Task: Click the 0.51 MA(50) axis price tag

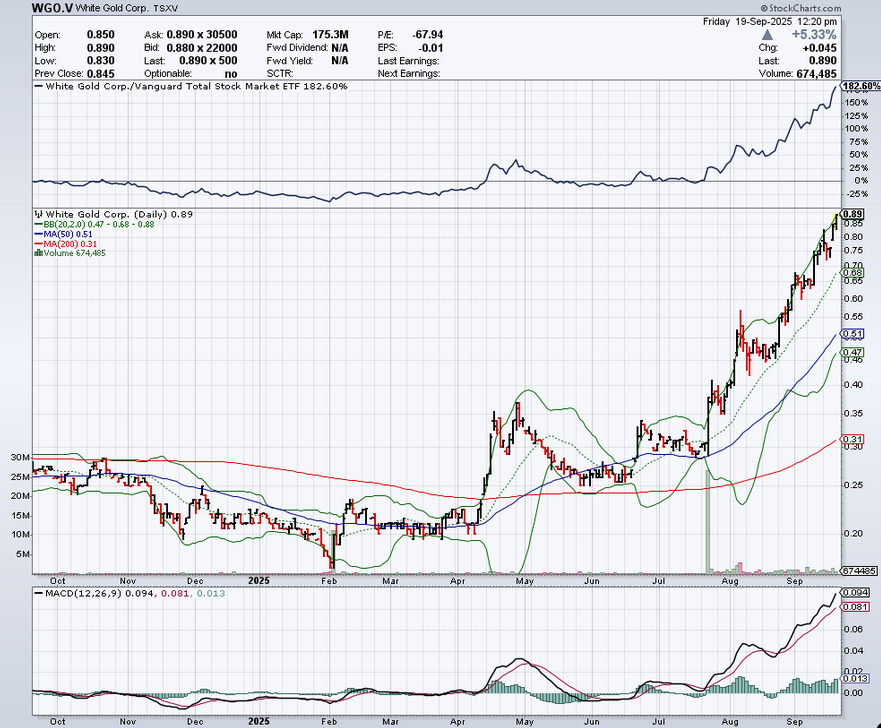Action: [852, 333]
